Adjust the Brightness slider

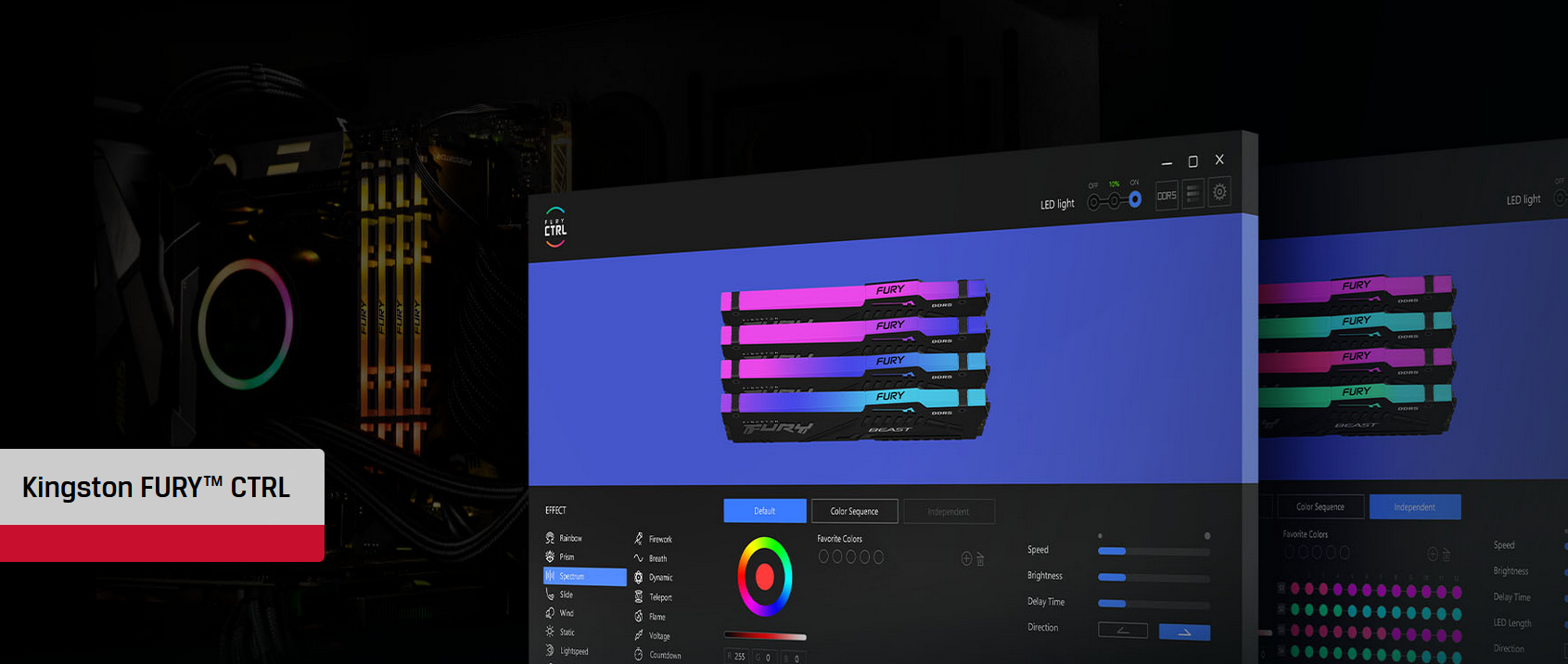tap(1154, 578)
